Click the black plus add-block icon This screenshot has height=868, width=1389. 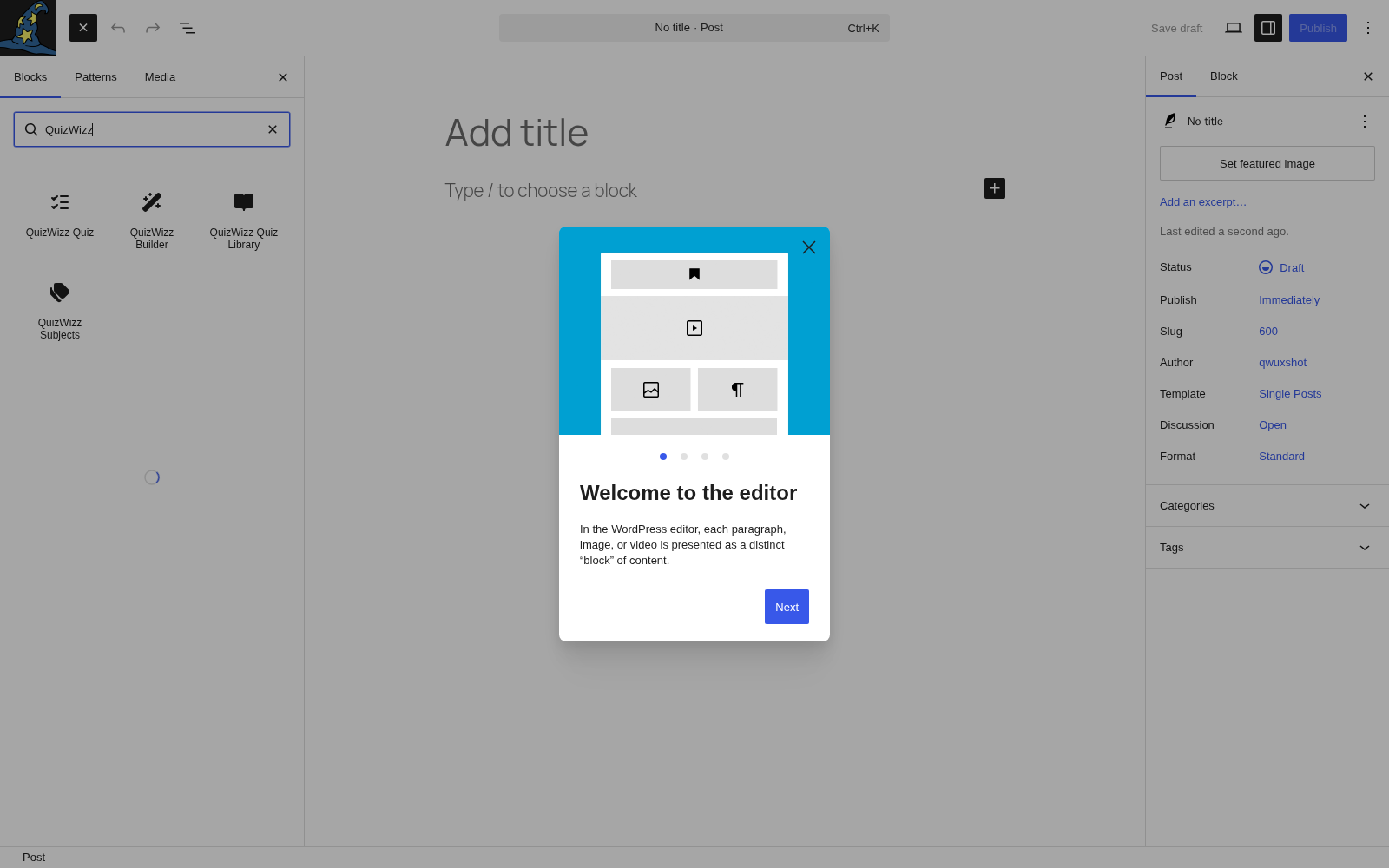995,188
